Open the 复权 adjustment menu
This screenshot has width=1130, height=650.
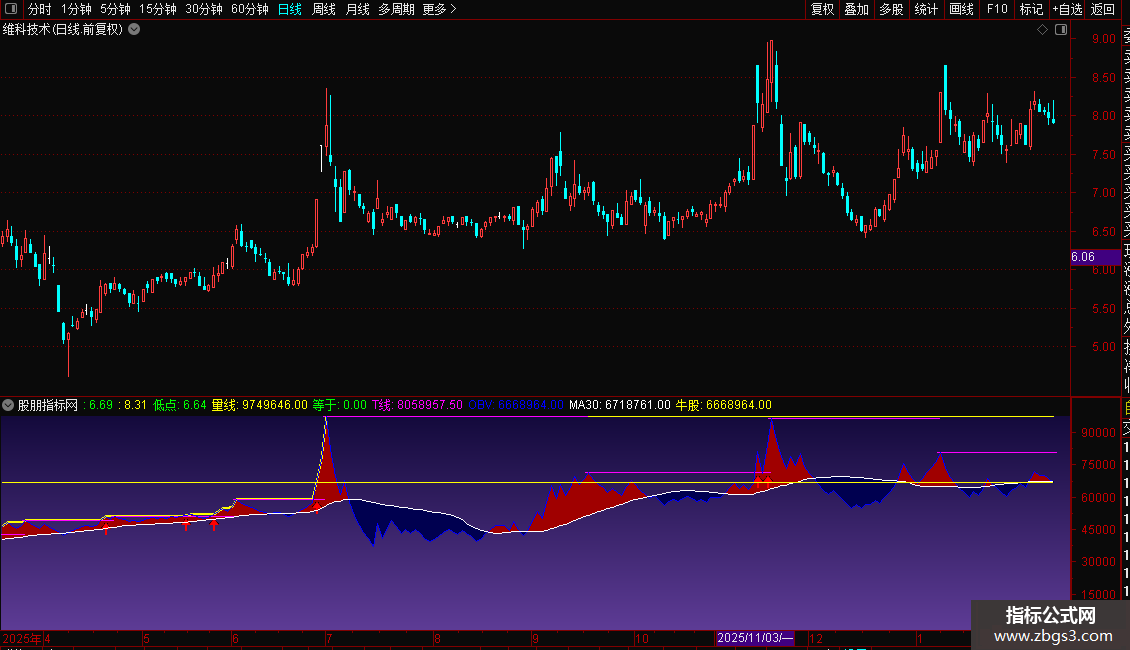click(x=822, y=9)
